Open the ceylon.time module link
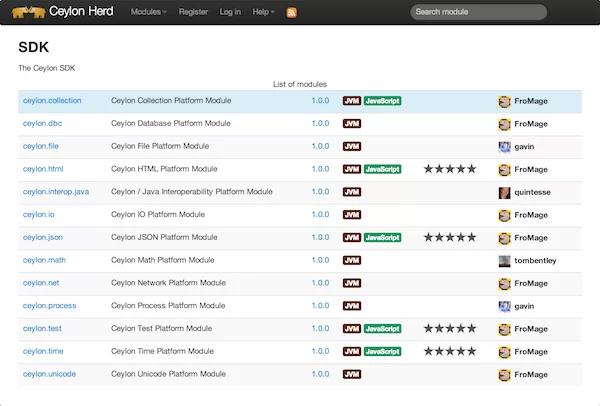 click(x=43, y=351)
